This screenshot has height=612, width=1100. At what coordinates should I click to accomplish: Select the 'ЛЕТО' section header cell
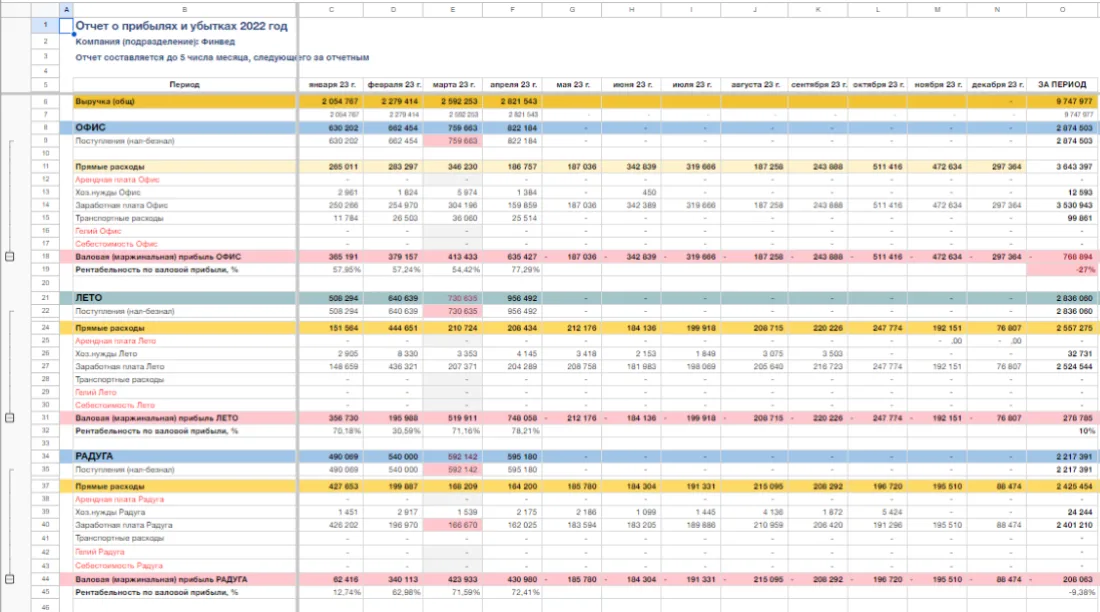[185, 298]
